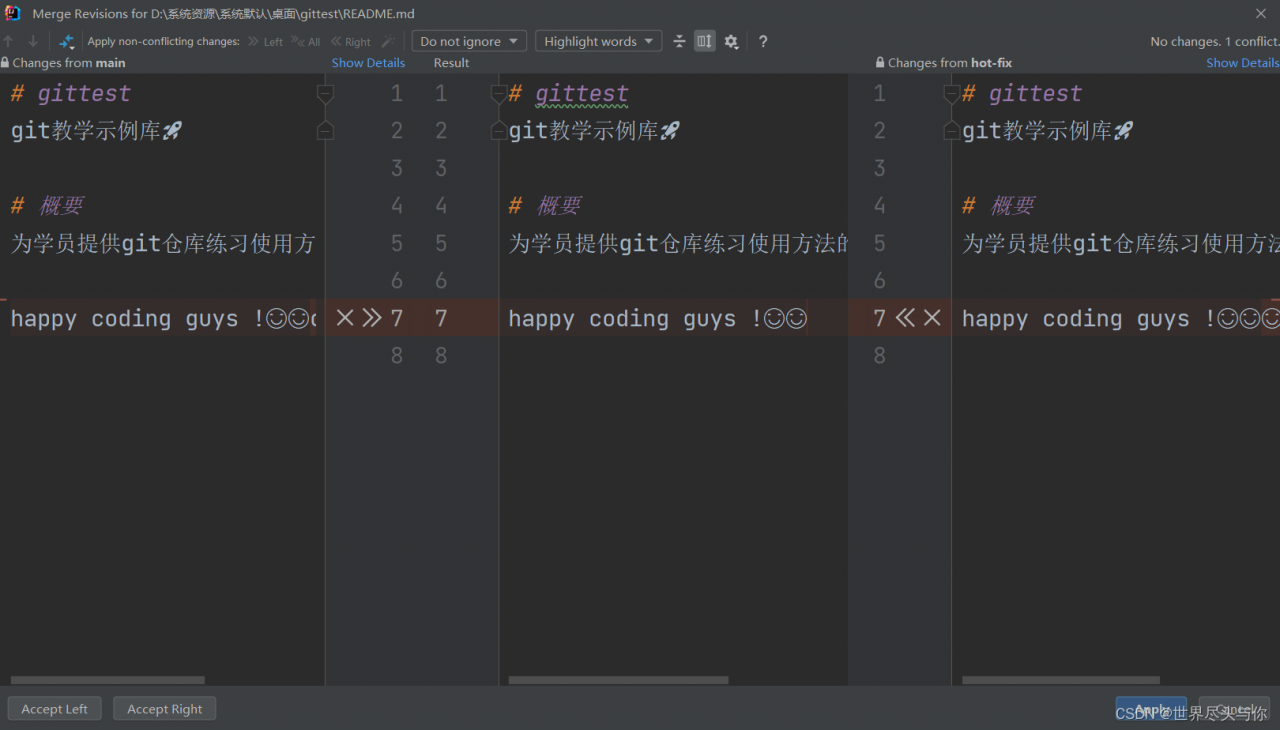This screenshot has height=730, width=1280.
Task: Toggle fold end marker in hot-fix pane line 2
Action: 952,130
